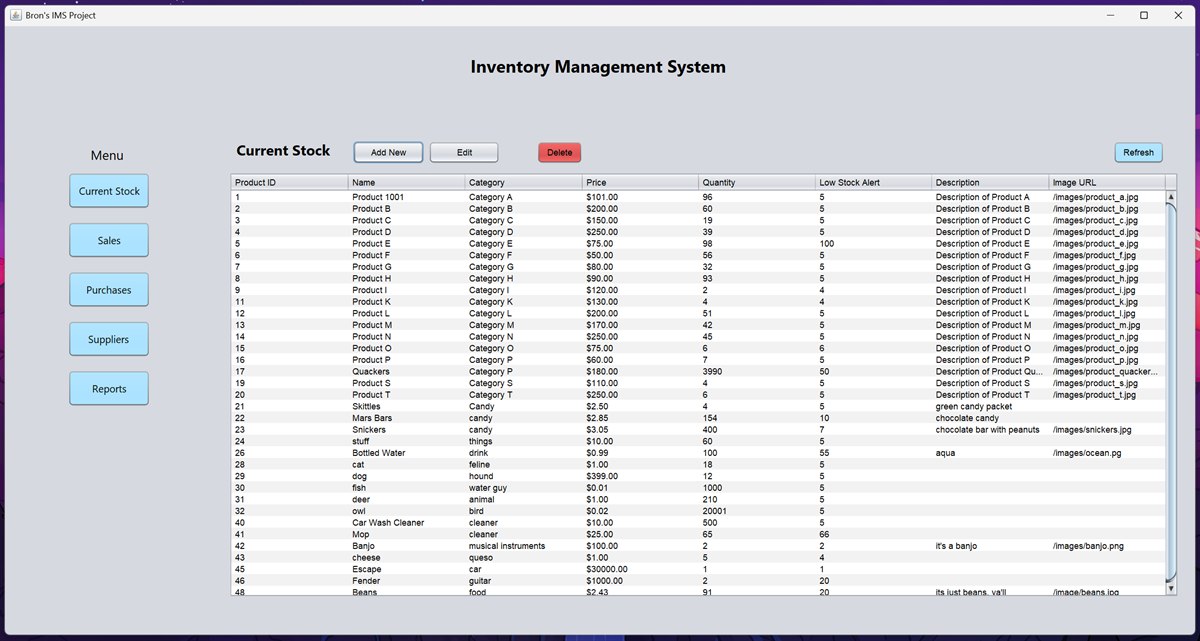Open the Suppliers section

(x=109, y=339)
